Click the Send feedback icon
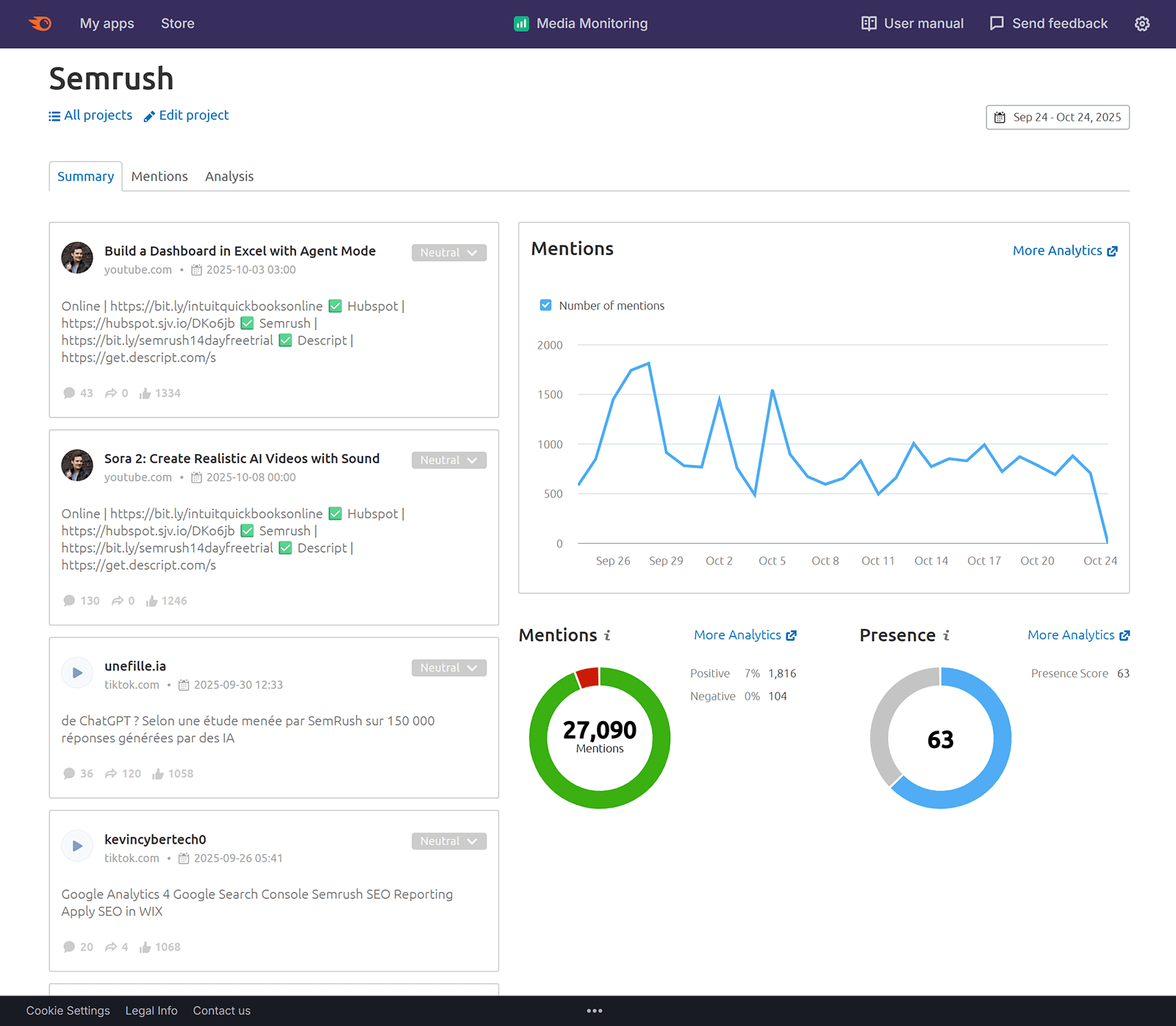This screenshot has height=1026, width=1176. coord(997,24)
